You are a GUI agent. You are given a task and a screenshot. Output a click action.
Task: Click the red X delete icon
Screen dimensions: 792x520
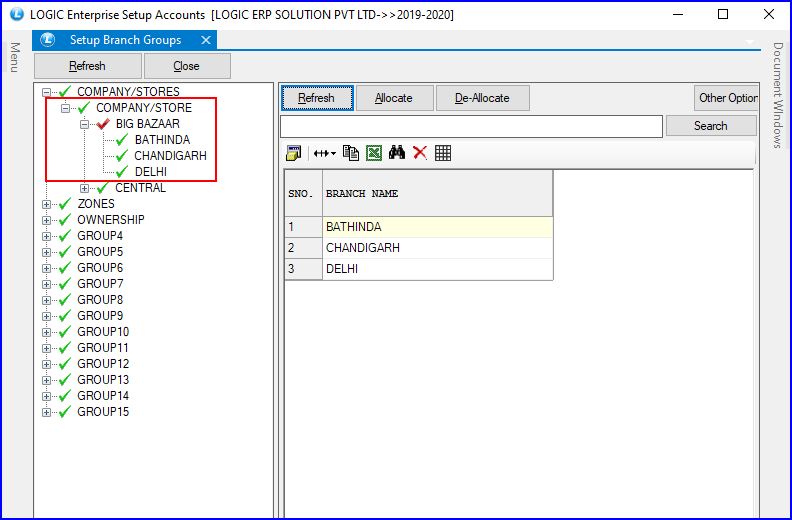click(420, 153)
